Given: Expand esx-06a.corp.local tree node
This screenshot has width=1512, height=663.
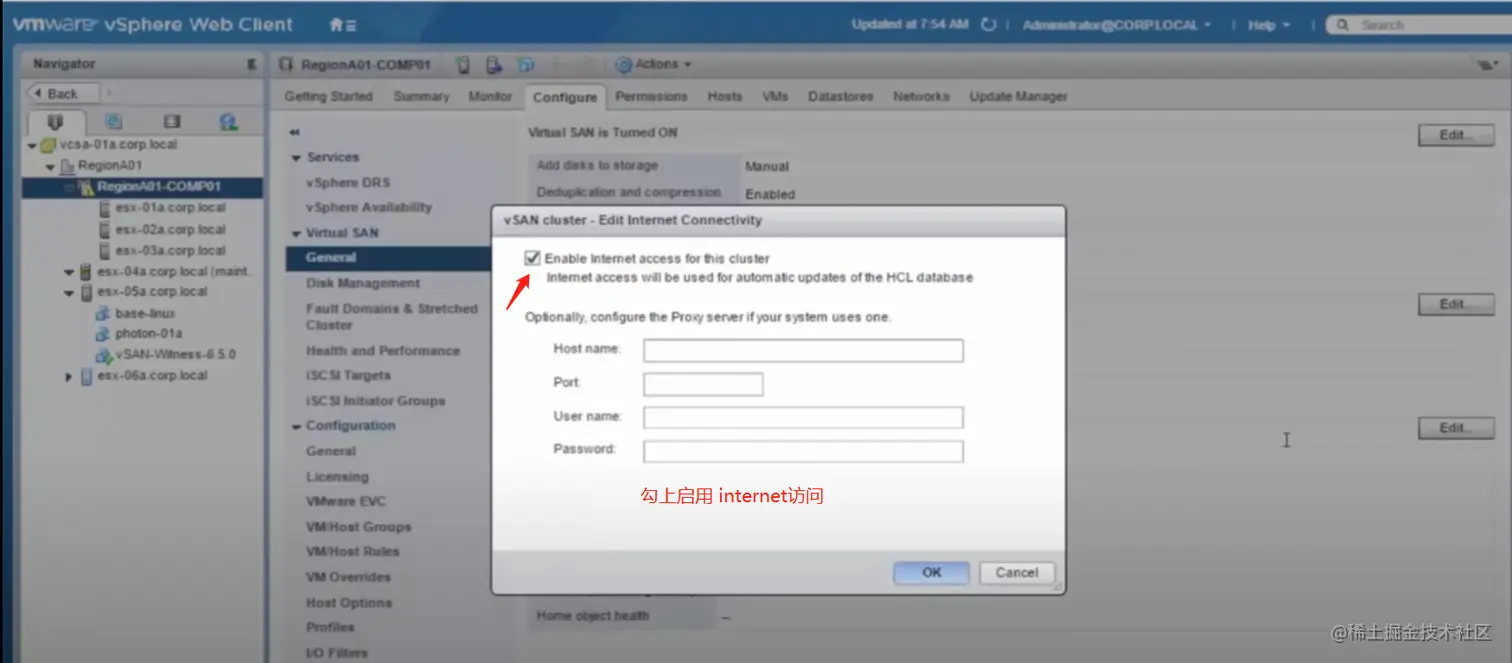Looking at the screenshot, I should click(69, 377).
